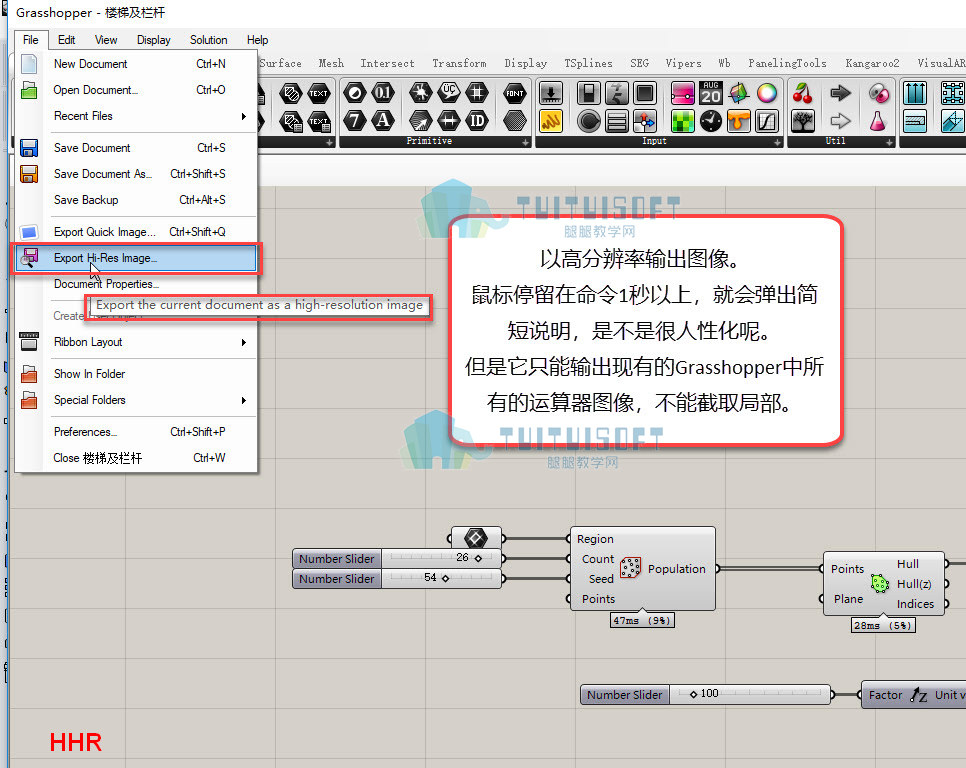Screen dimensions: 966x768
Task: Select the Clock component icon
Action: coord(710,121)
